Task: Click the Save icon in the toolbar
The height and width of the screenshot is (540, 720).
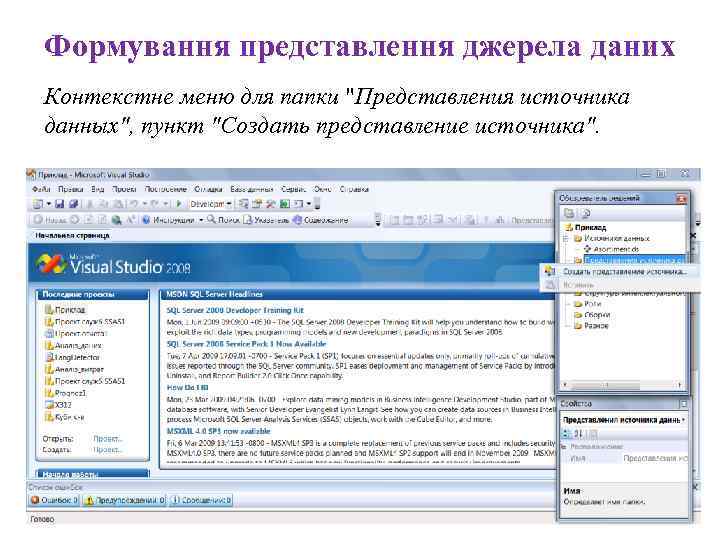Action: pos(59,204)
